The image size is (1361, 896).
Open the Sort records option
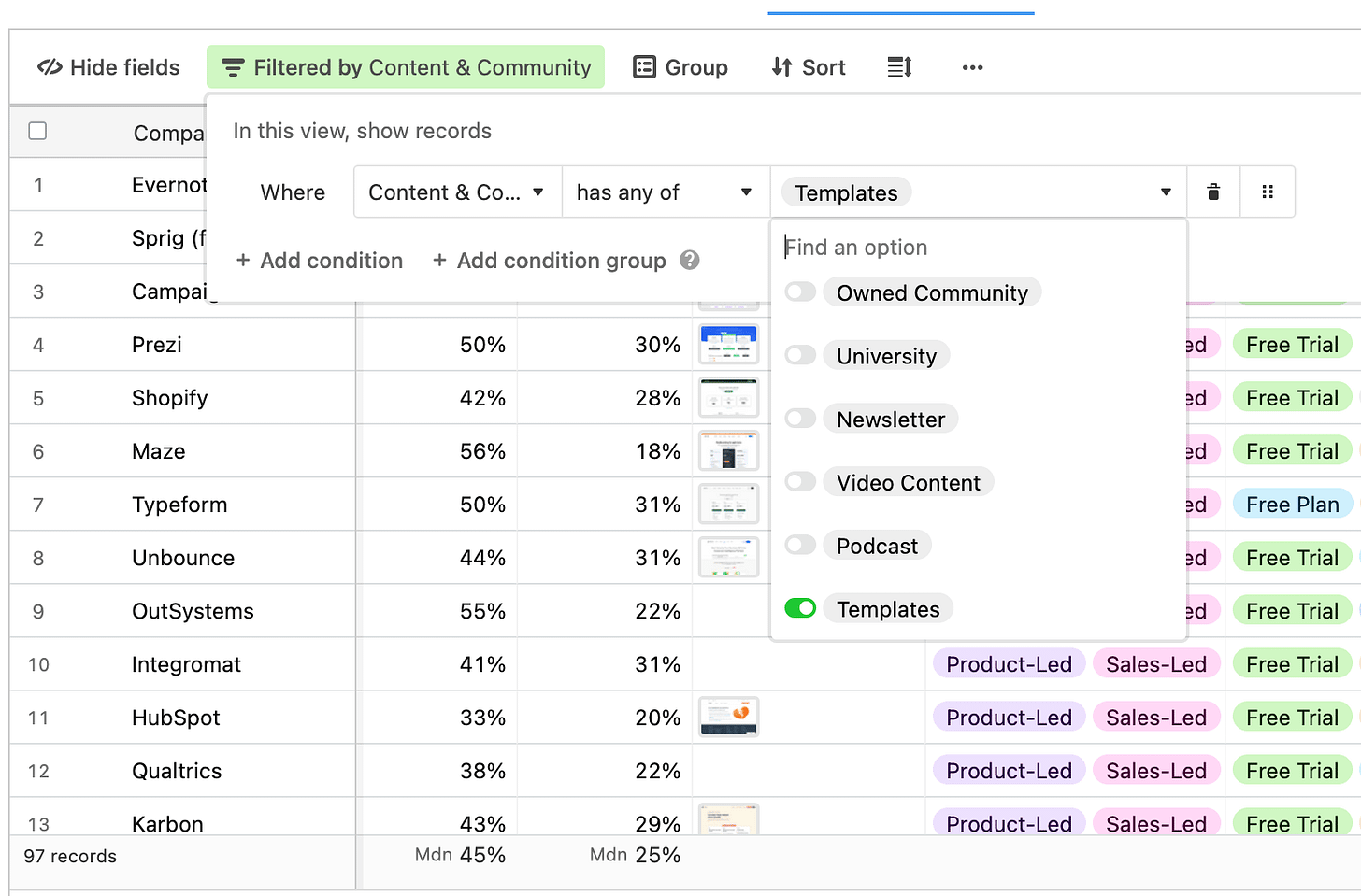(809, 67)
